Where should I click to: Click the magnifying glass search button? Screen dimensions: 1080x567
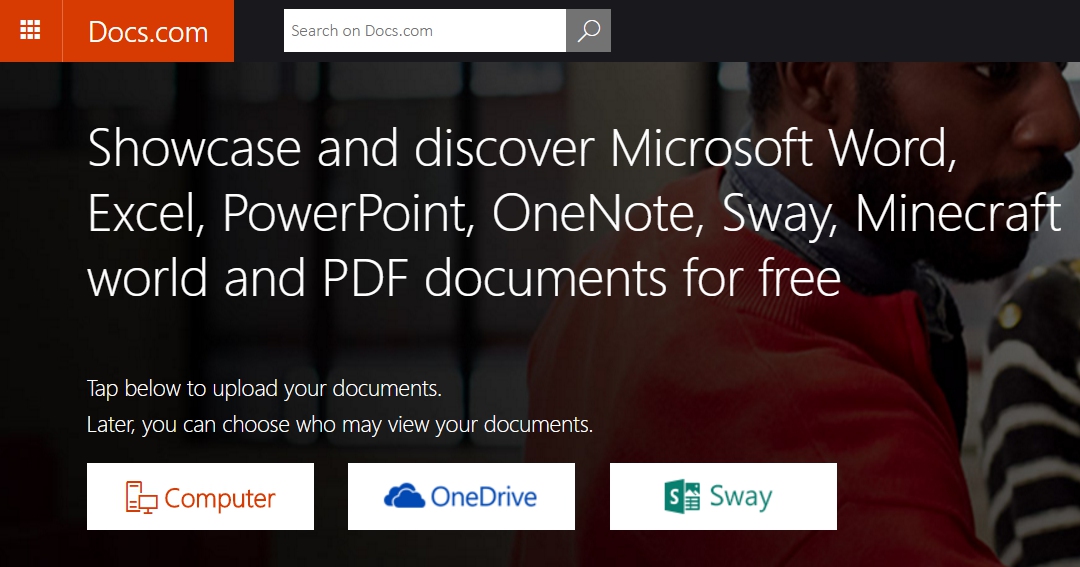pyautogui.click(x=588, y=30)
